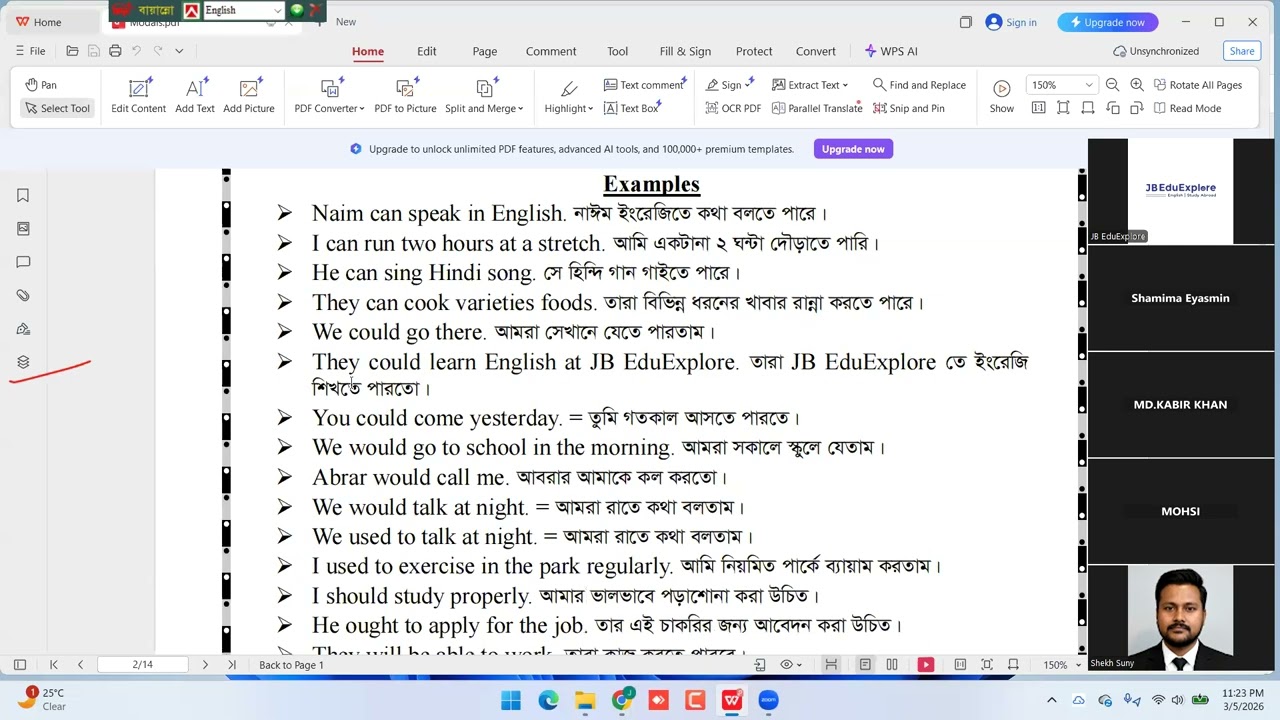The height and width of the screenshot is (720, 1280).
Task: Click the Upgrade now banner button
Action: (853, 149)
